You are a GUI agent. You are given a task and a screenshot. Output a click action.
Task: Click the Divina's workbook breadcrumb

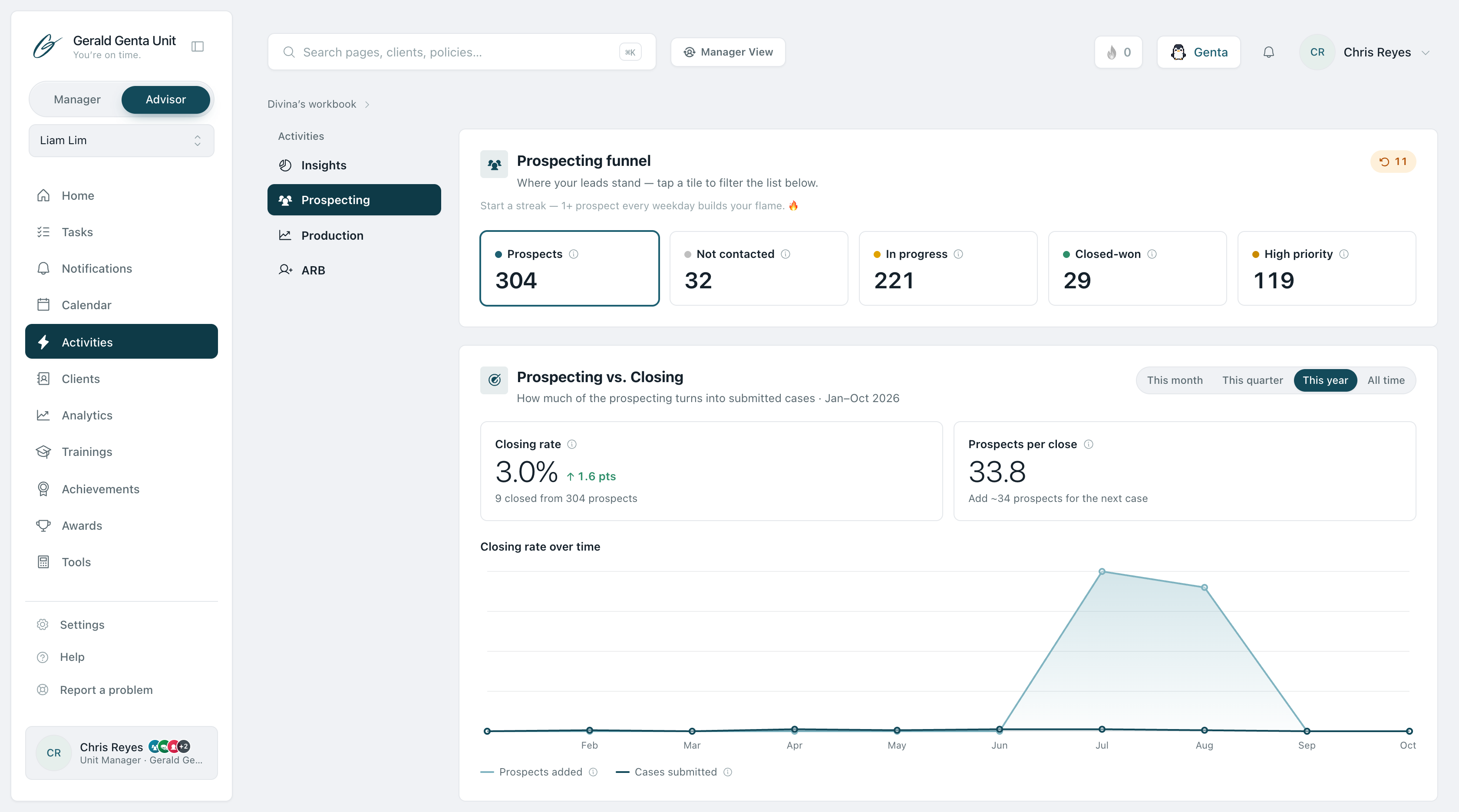(x=311, y=104)
